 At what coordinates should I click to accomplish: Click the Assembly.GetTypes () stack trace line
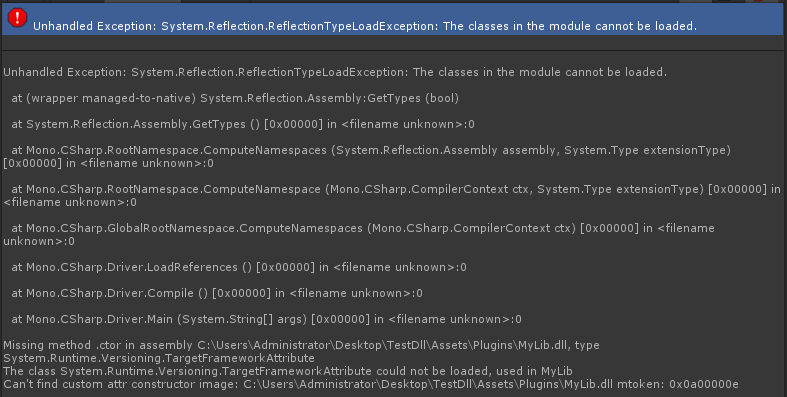pyautogui.click(x=243, y=124)
